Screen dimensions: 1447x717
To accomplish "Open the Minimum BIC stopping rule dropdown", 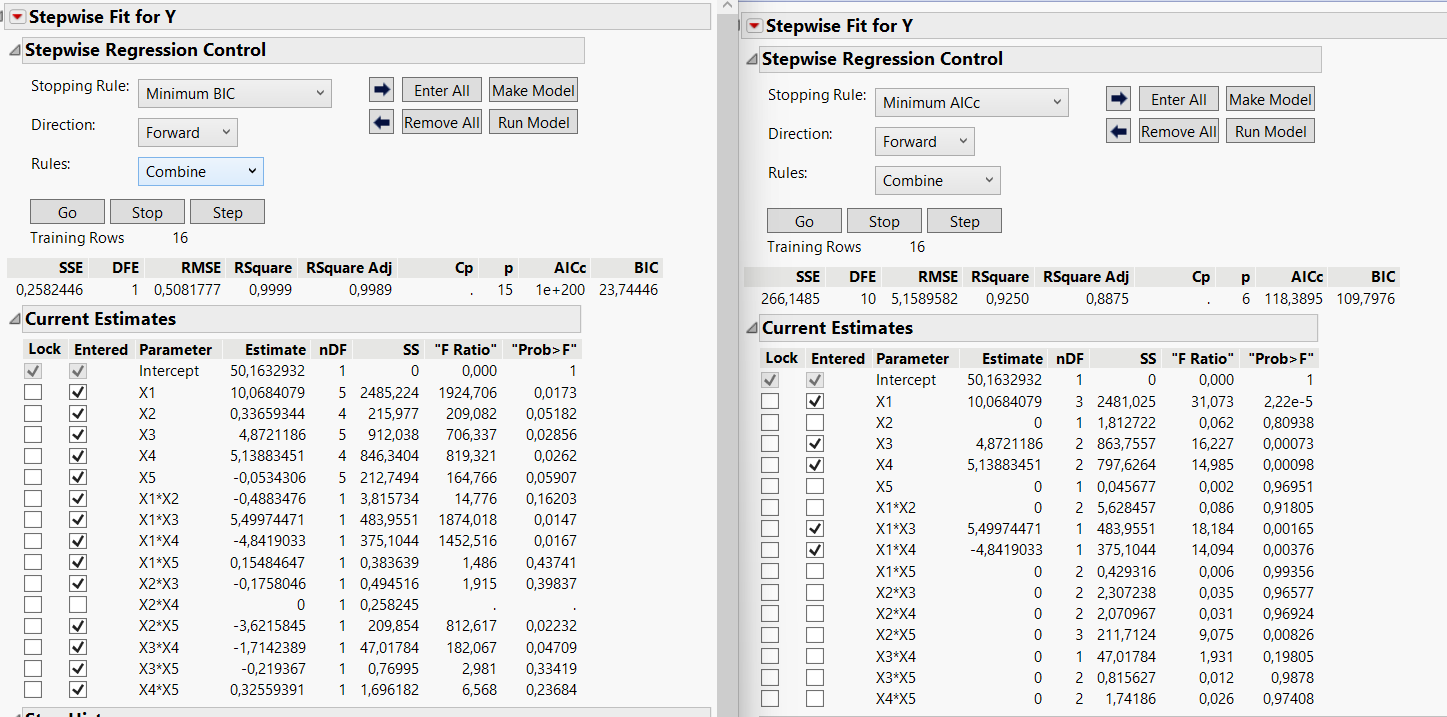I will tap(234, 94).
